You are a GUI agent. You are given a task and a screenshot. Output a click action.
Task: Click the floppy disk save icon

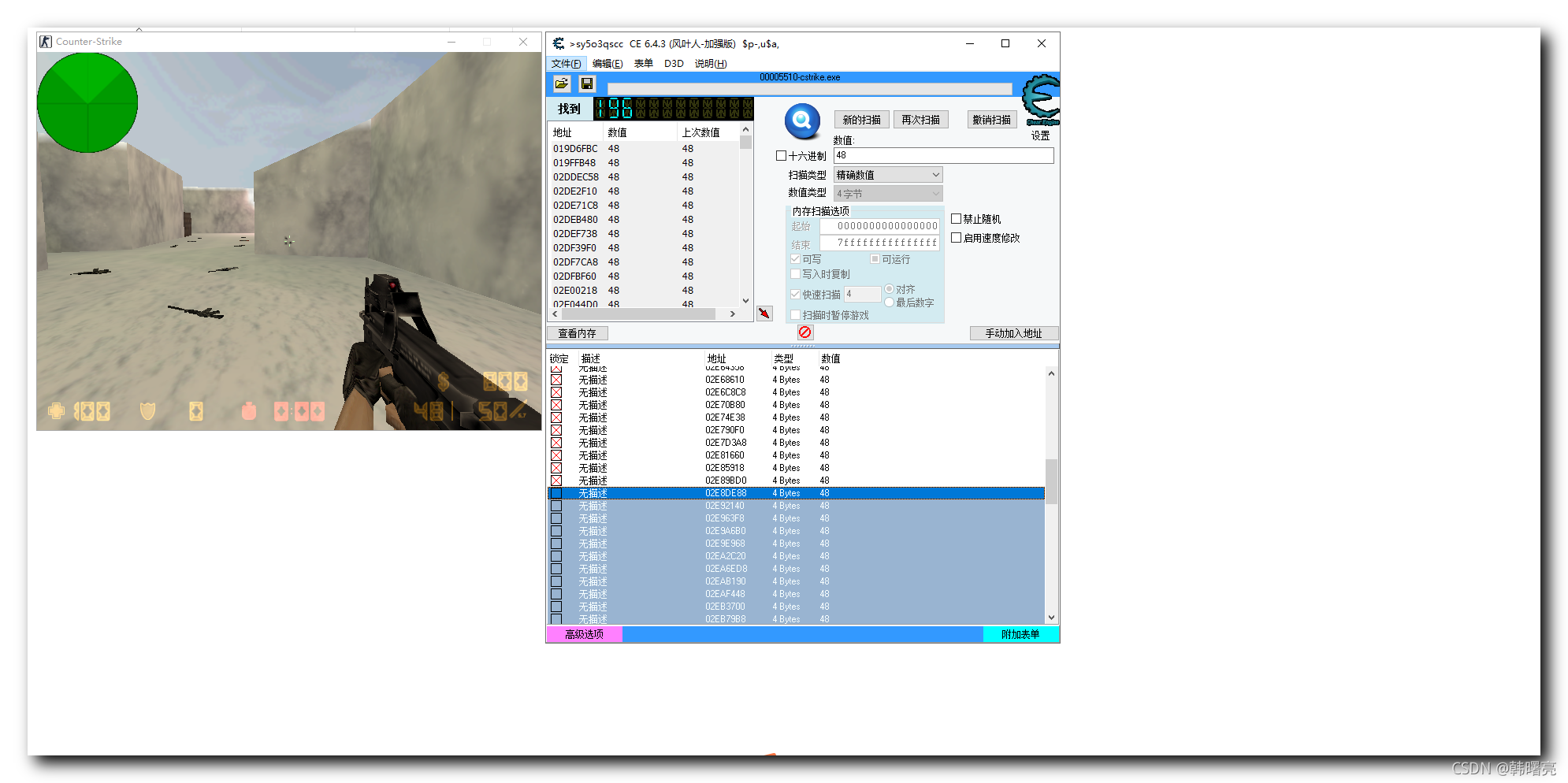click(x=587, y=83)
